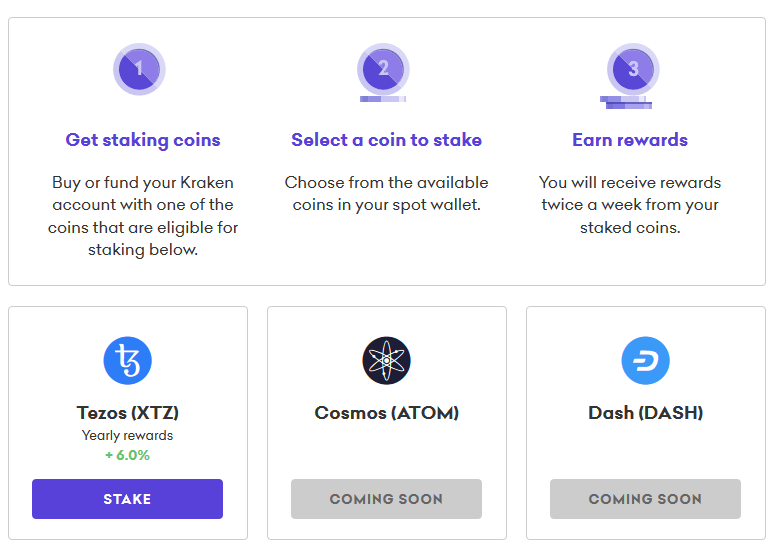Click the purple STAKE button

(127, 499)
